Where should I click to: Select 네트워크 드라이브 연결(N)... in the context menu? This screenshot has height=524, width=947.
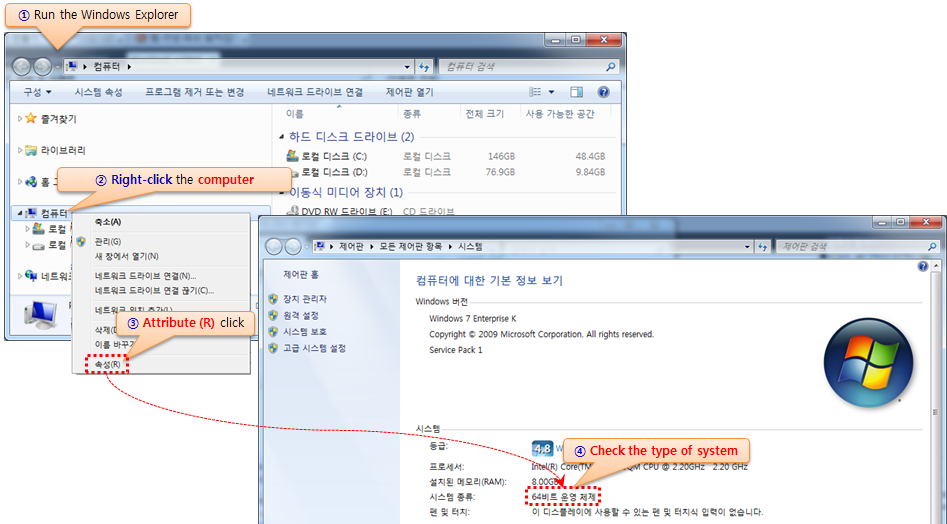point(145,276)
